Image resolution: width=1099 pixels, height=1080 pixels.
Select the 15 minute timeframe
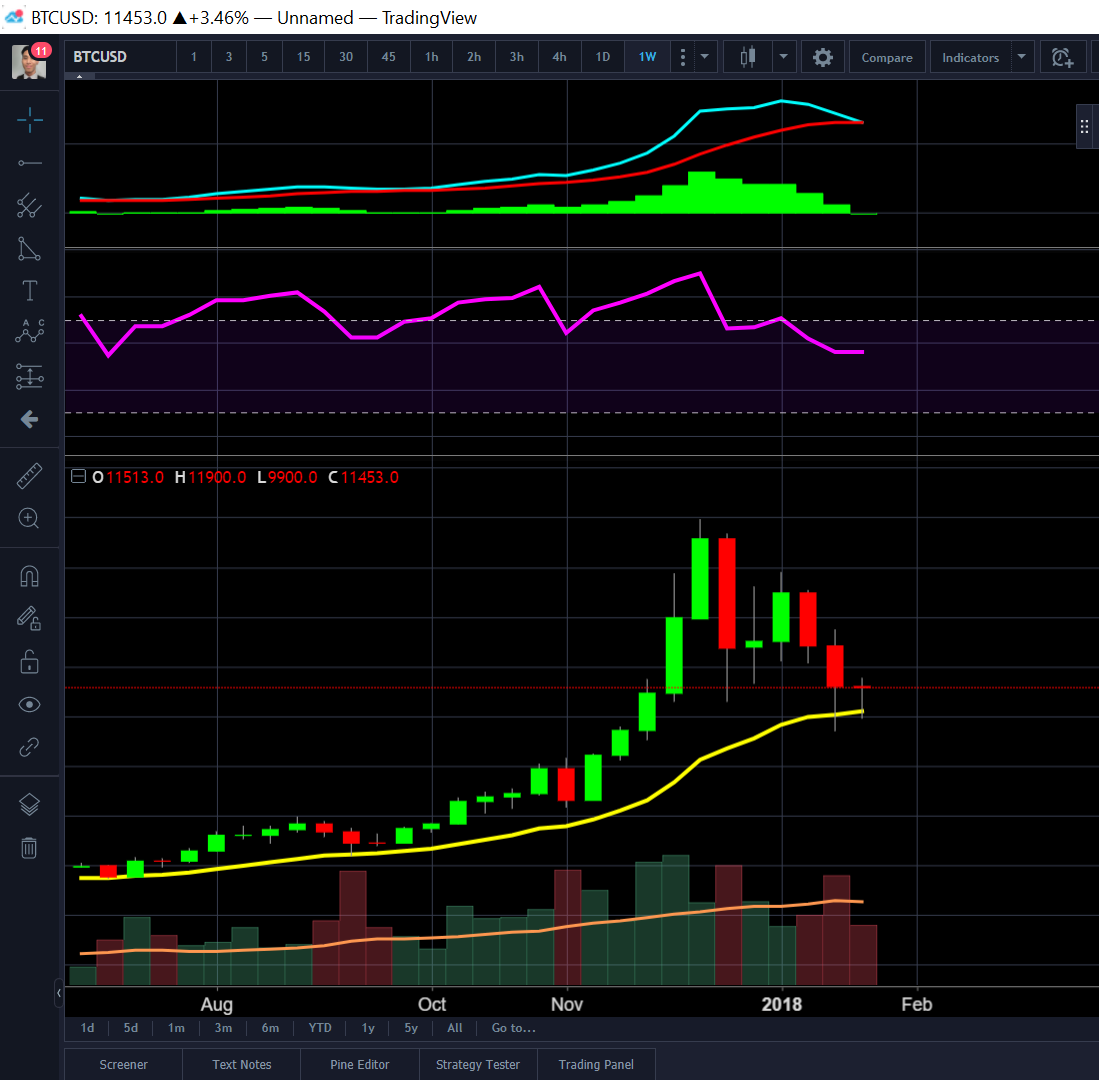303,57
